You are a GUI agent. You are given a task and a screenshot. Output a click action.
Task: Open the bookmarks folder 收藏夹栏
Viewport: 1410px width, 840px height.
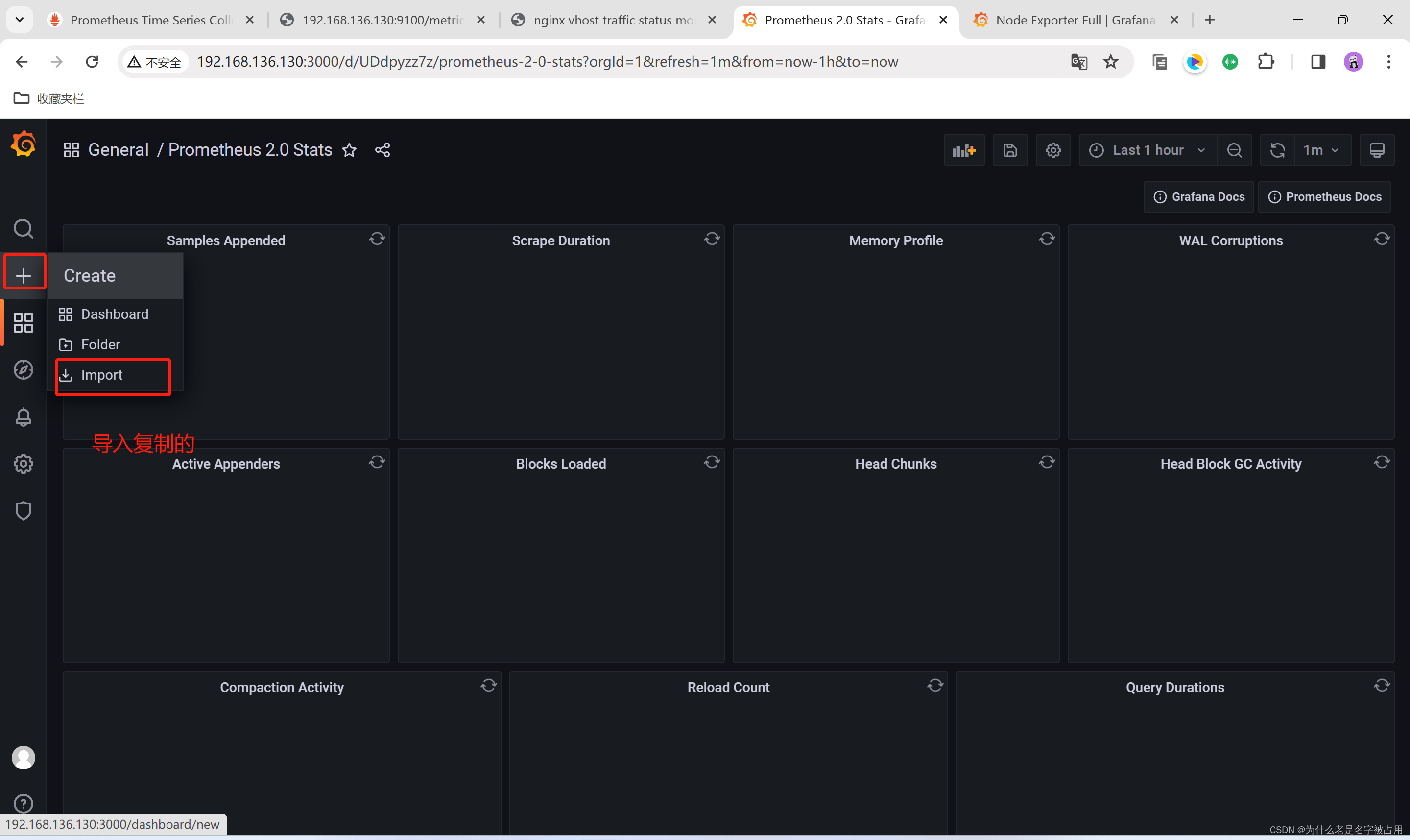(48, 98)
